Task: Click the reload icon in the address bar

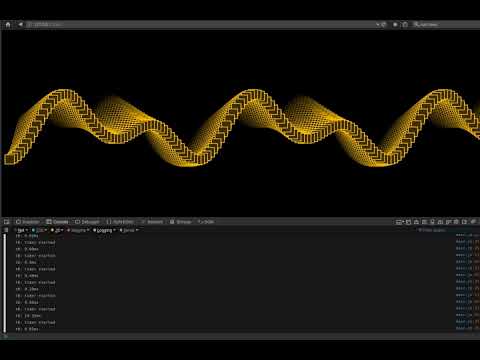Action: (x=383, y=25)
